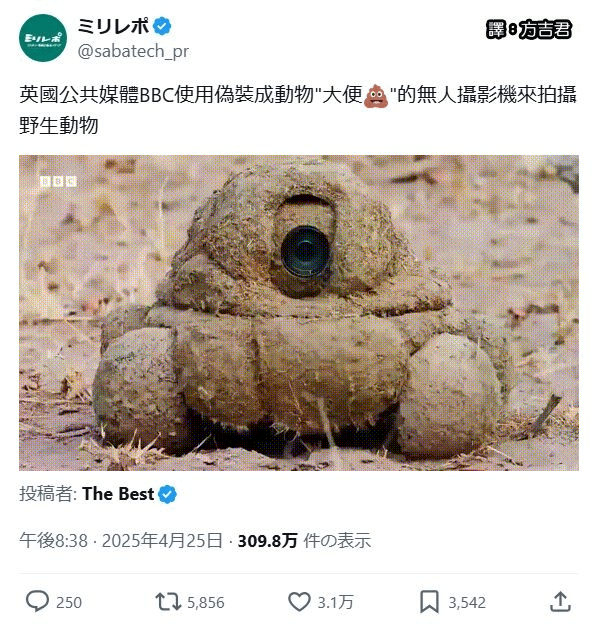Click the verified badge next to The Best
Viewport: 598px width, 630px height.
click(x=168, y=494)
